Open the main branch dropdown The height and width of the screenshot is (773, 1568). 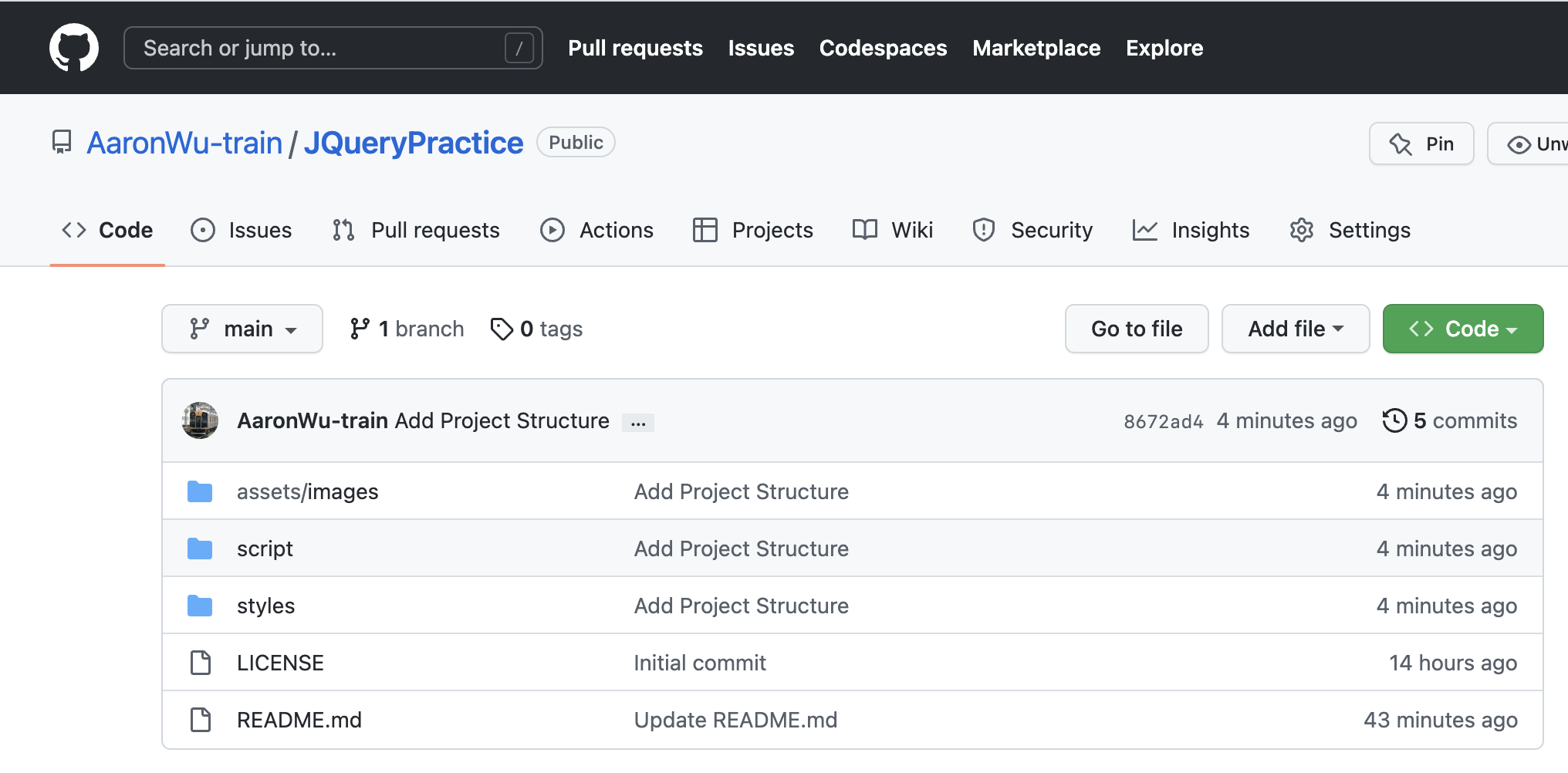242,329
